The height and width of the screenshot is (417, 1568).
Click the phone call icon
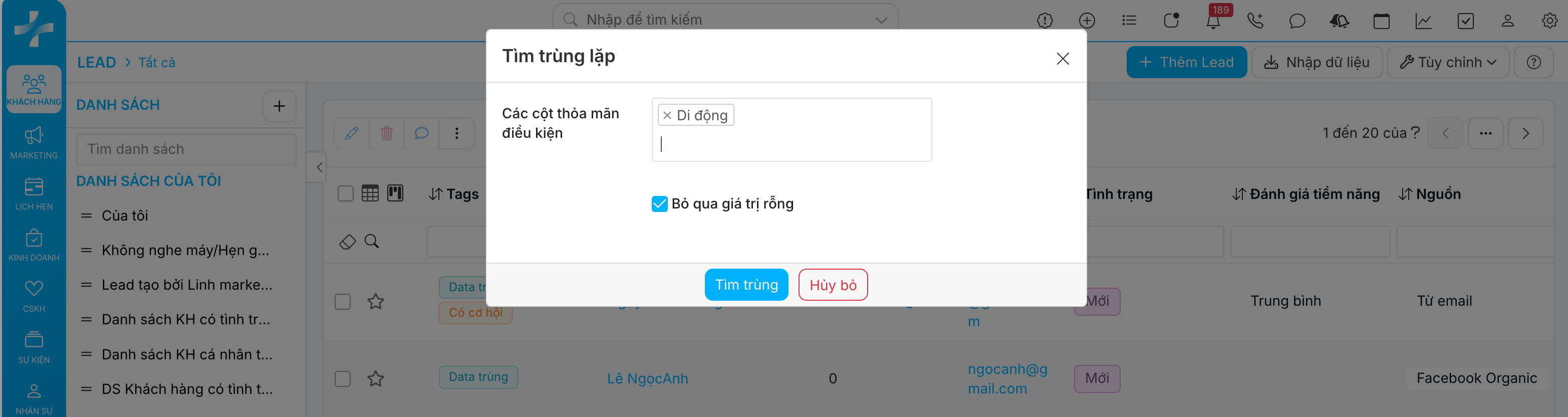1255,22
